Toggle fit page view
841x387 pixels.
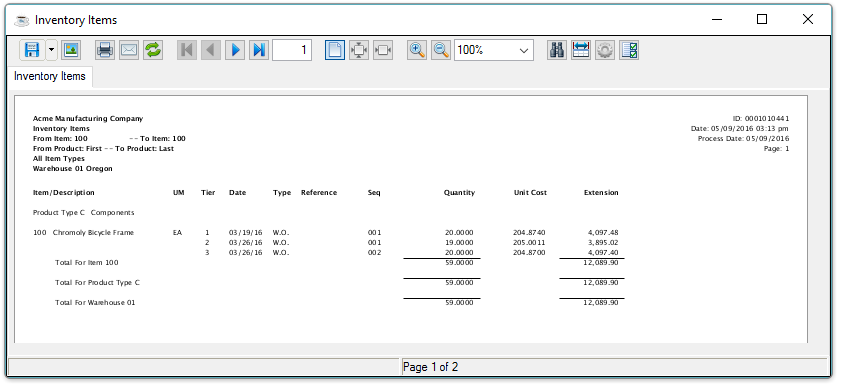point(359,50)
